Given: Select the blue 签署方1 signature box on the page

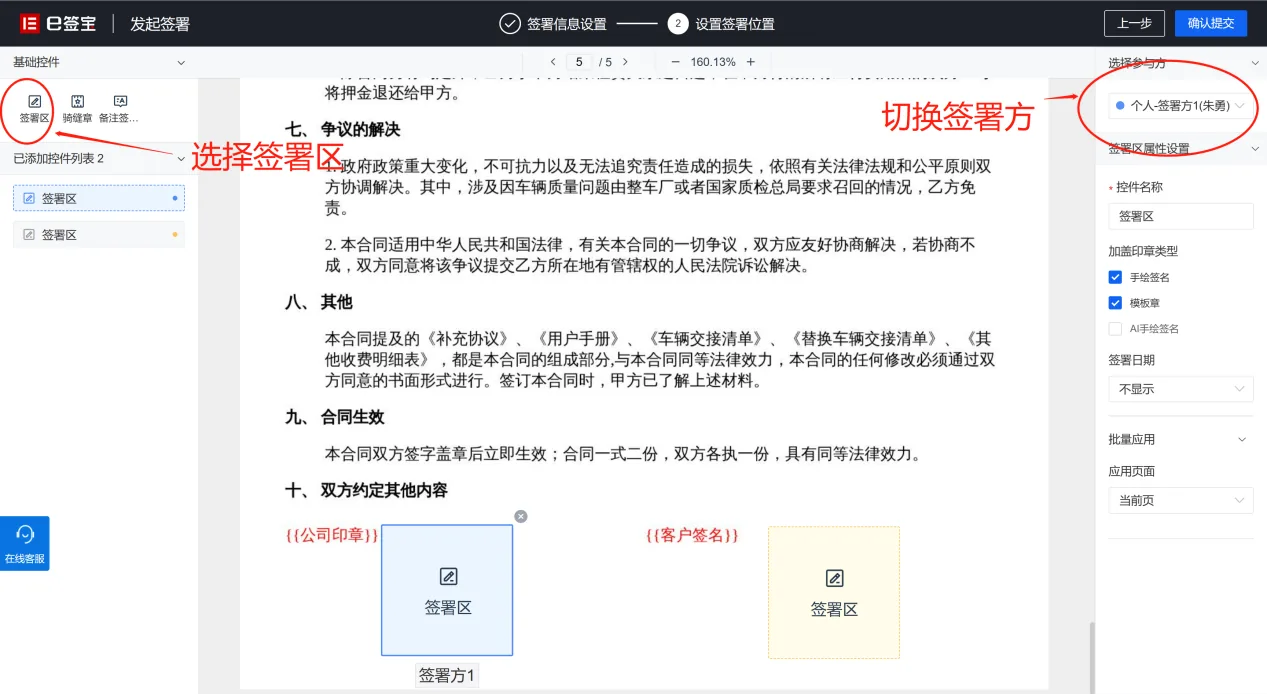Looking at the screenshot, I should pos(447,590).
